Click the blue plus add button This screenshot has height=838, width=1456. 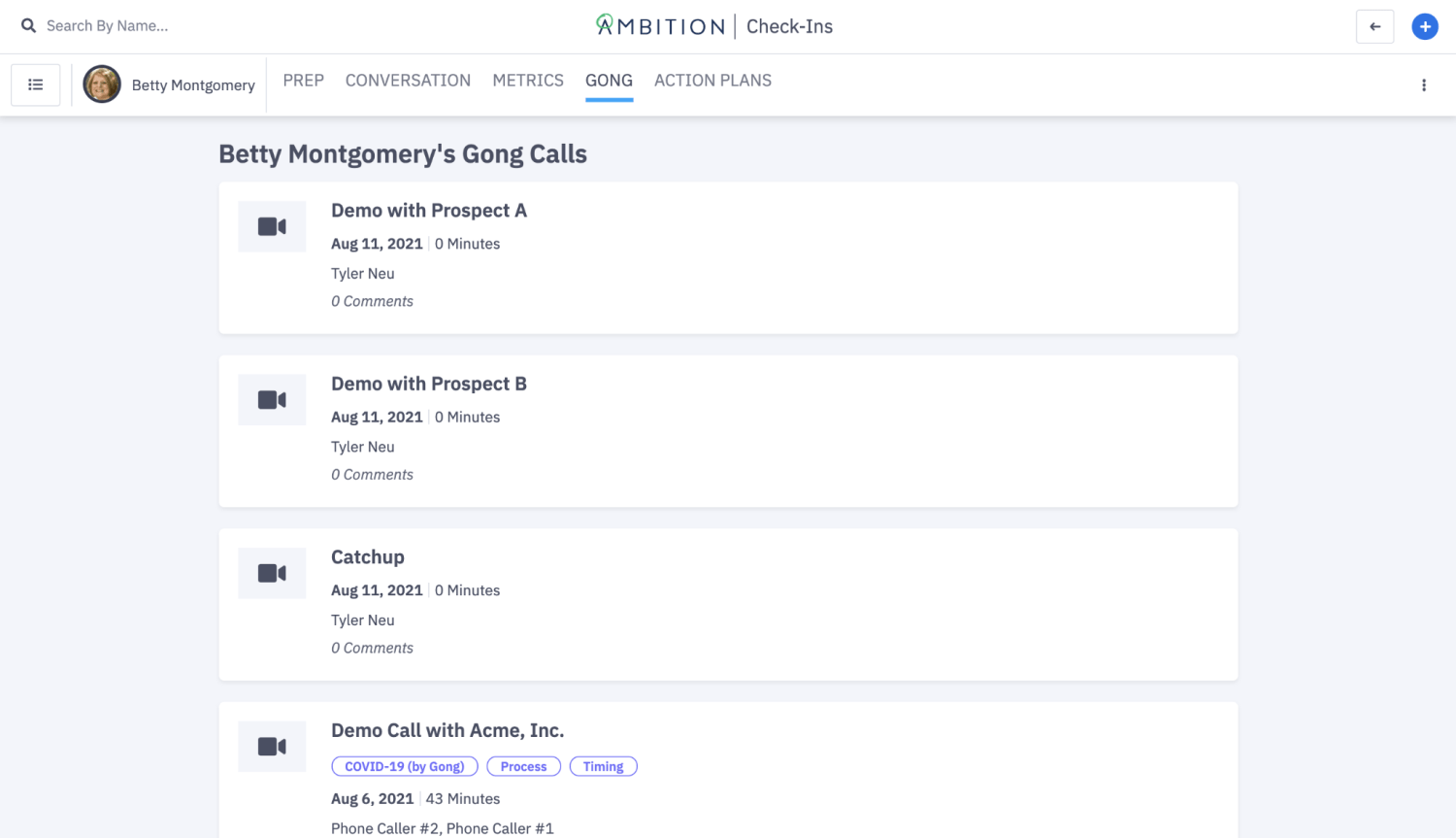[1424, 27]
